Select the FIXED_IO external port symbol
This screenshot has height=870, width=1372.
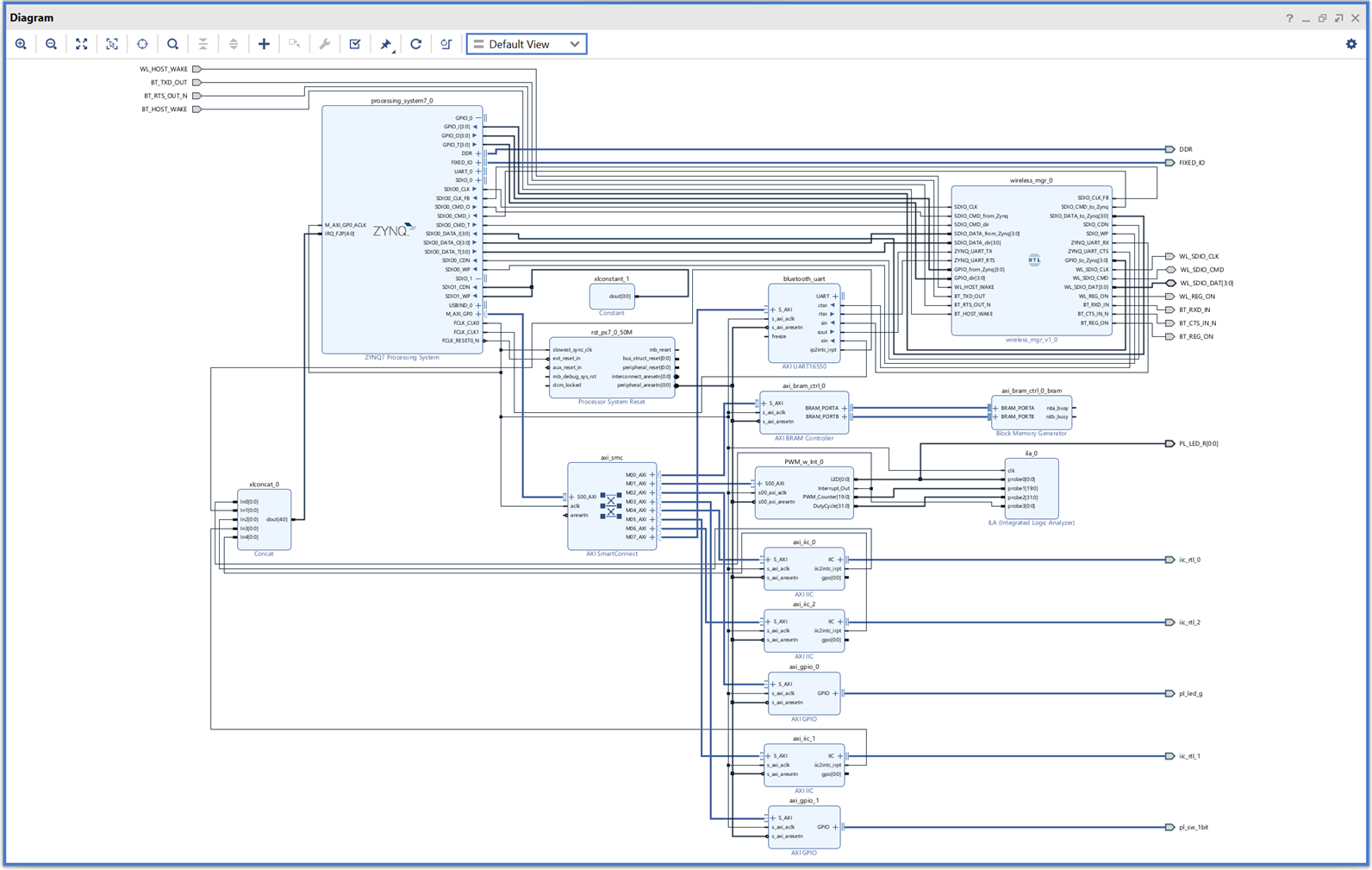1169,162
